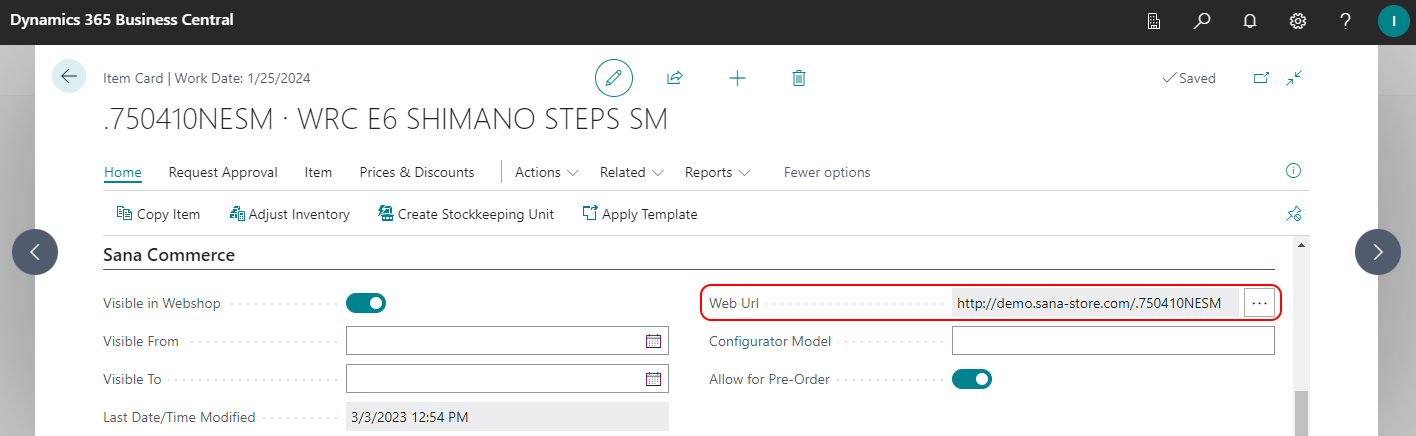Go back using the left arrow button
The image size is (1416, 436).
69,77
